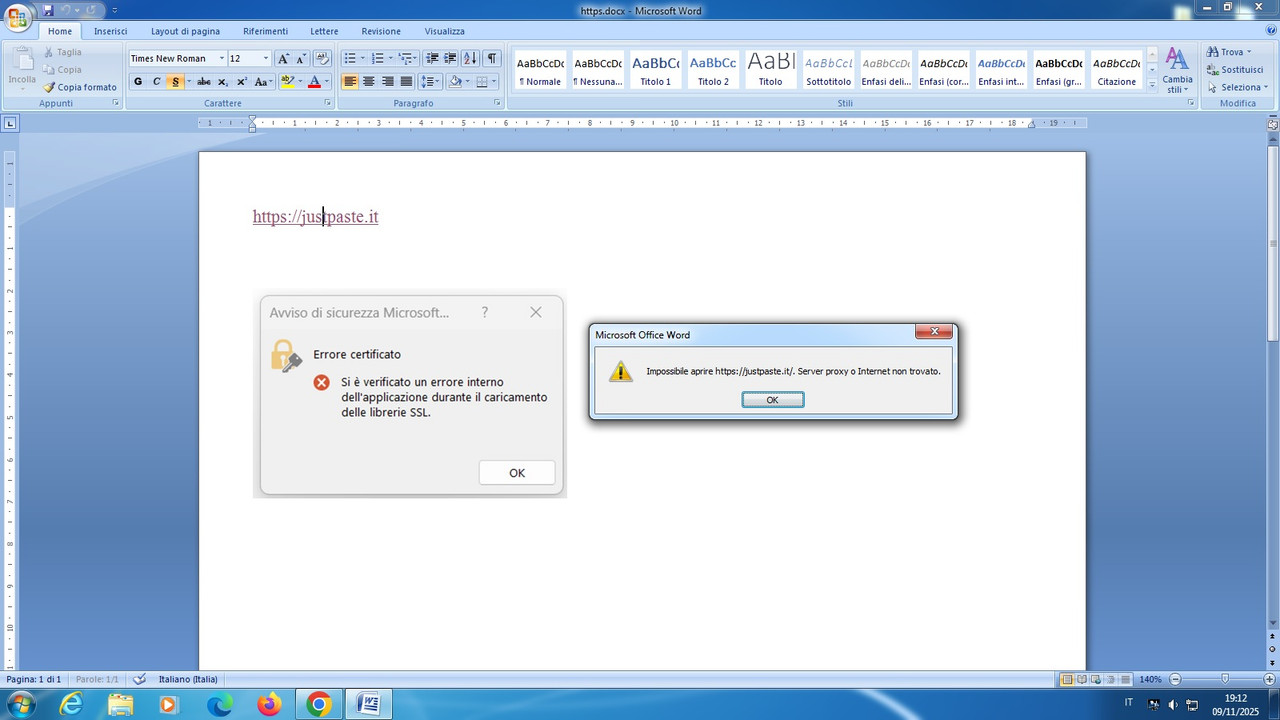Follow the https://justpaste.it hyperlink
1280x720 pixels.
(x=315, y=217)
